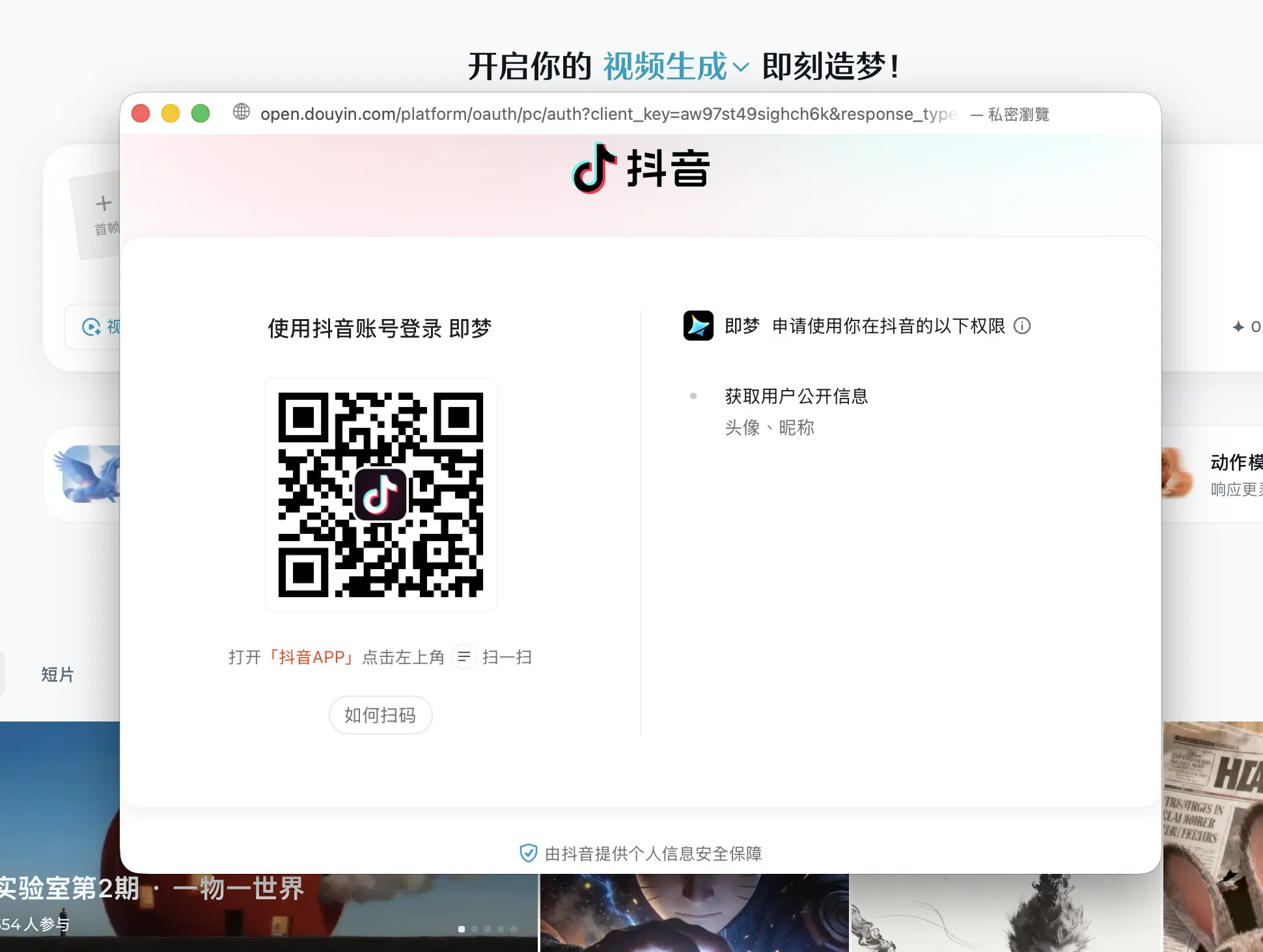This screenshot has height=952, width=1263.
Task: Open the ink-painting figure thumbnail
Action: 1006,913
